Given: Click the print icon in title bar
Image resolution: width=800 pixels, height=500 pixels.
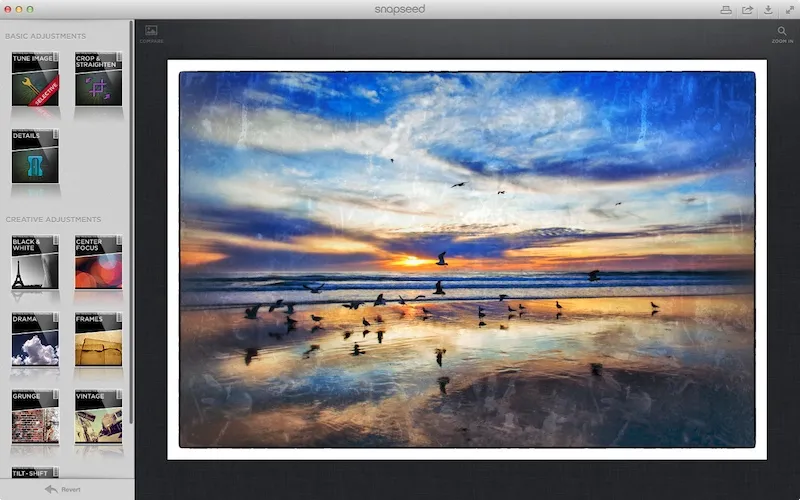Looking at the screenshot, I should click(x=726, y=9).
